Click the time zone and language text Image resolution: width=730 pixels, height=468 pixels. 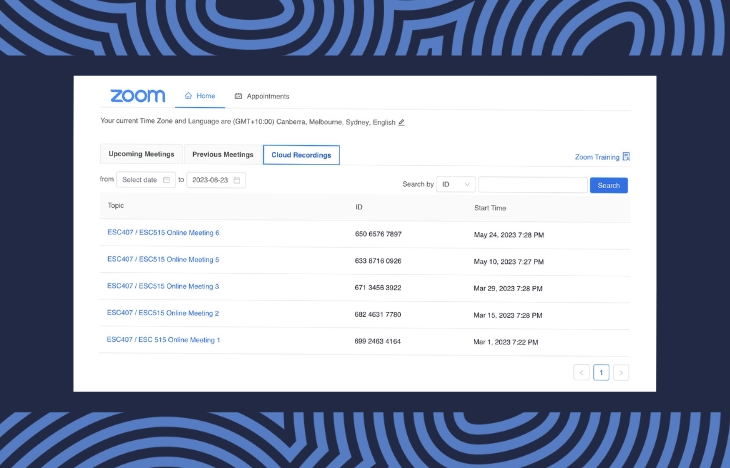pos(248,122)
